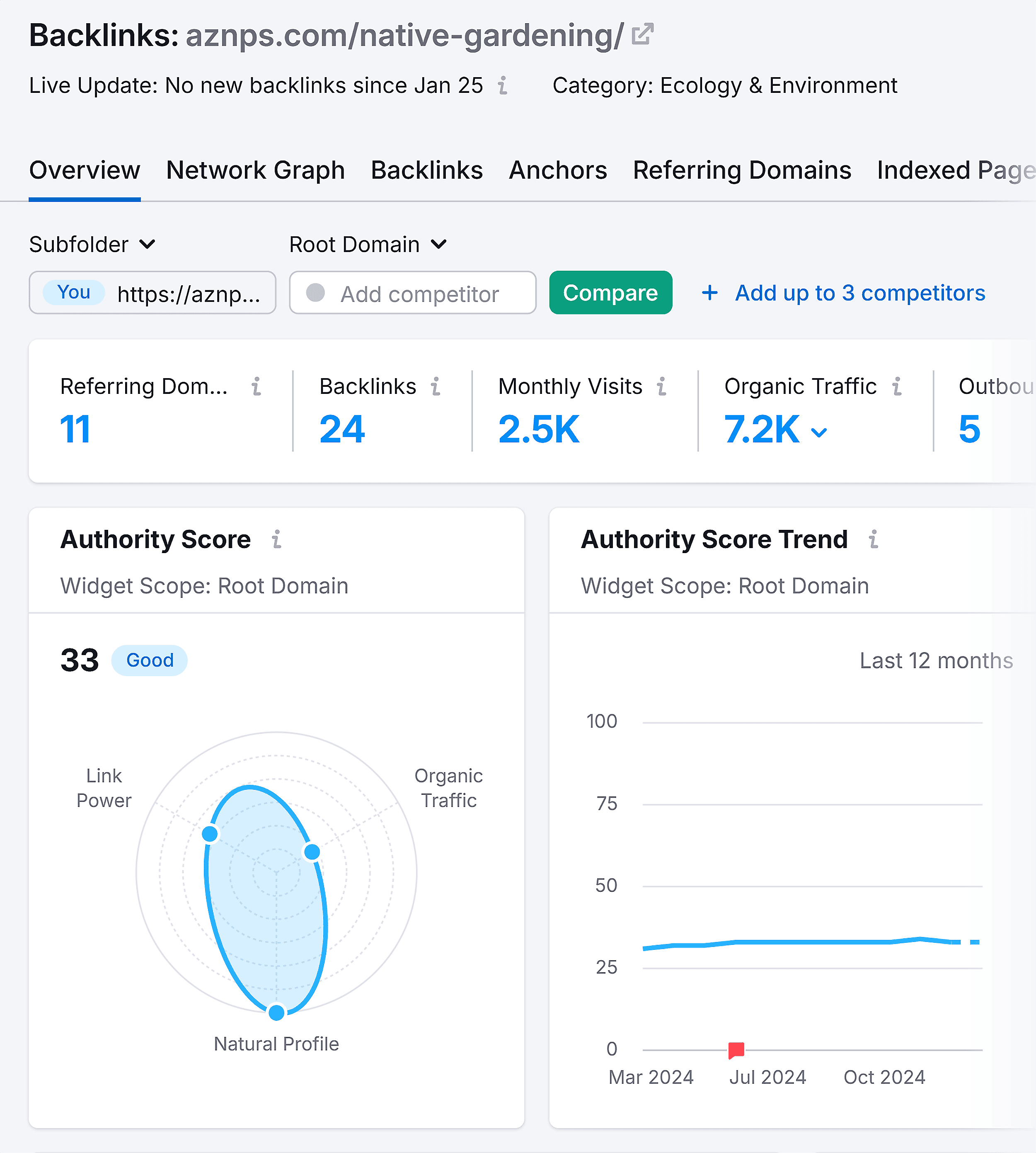Click inside the Add competitor field
Viewport: 1036px width, 1153px height.
pos(413,293)
